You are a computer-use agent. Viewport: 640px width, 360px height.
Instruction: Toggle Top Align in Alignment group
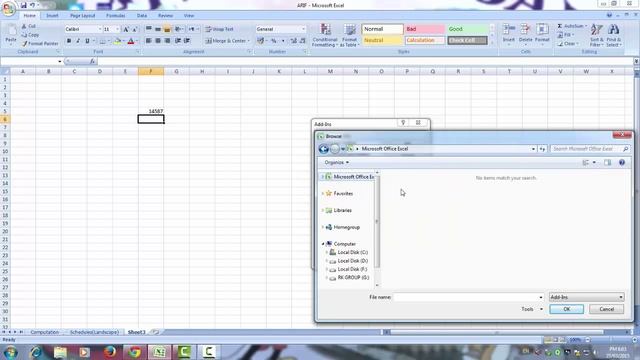(x=149, y=29)
